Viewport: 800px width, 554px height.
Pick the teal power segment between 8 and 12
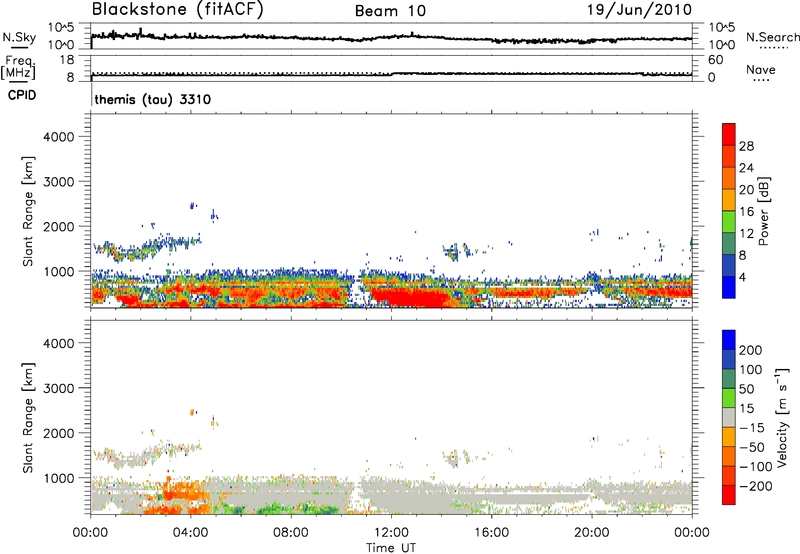[729, 243]
